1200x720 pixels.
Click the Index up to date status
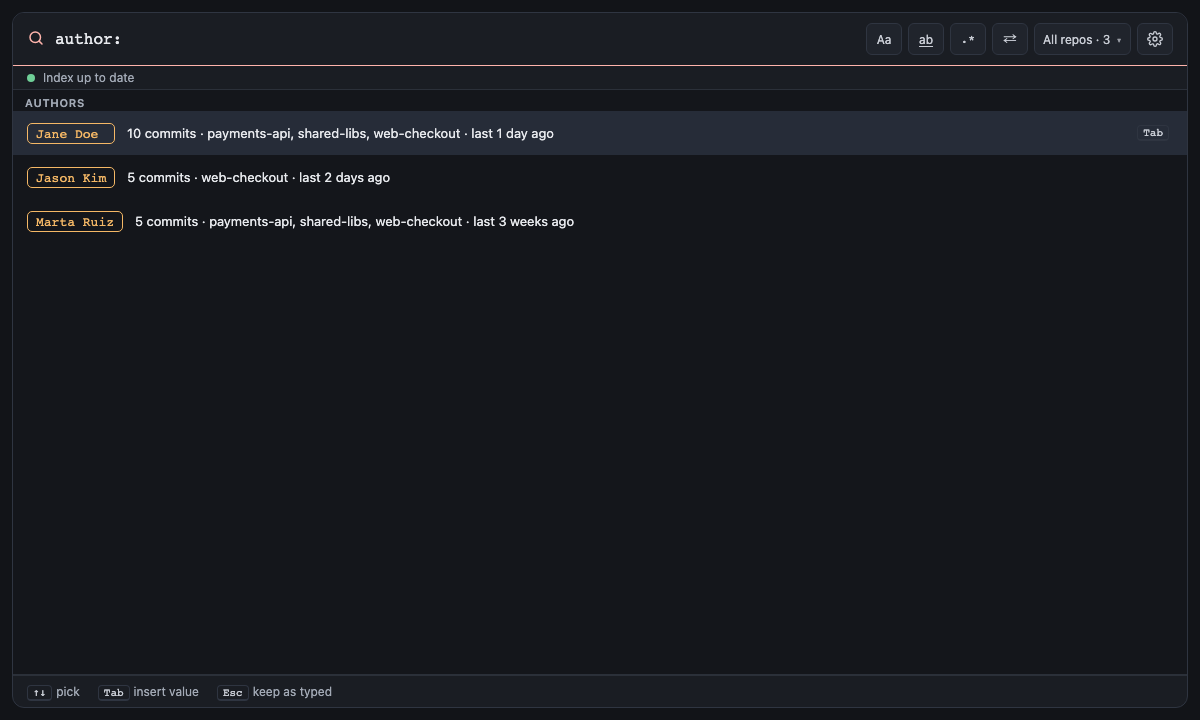click(88, 78)
